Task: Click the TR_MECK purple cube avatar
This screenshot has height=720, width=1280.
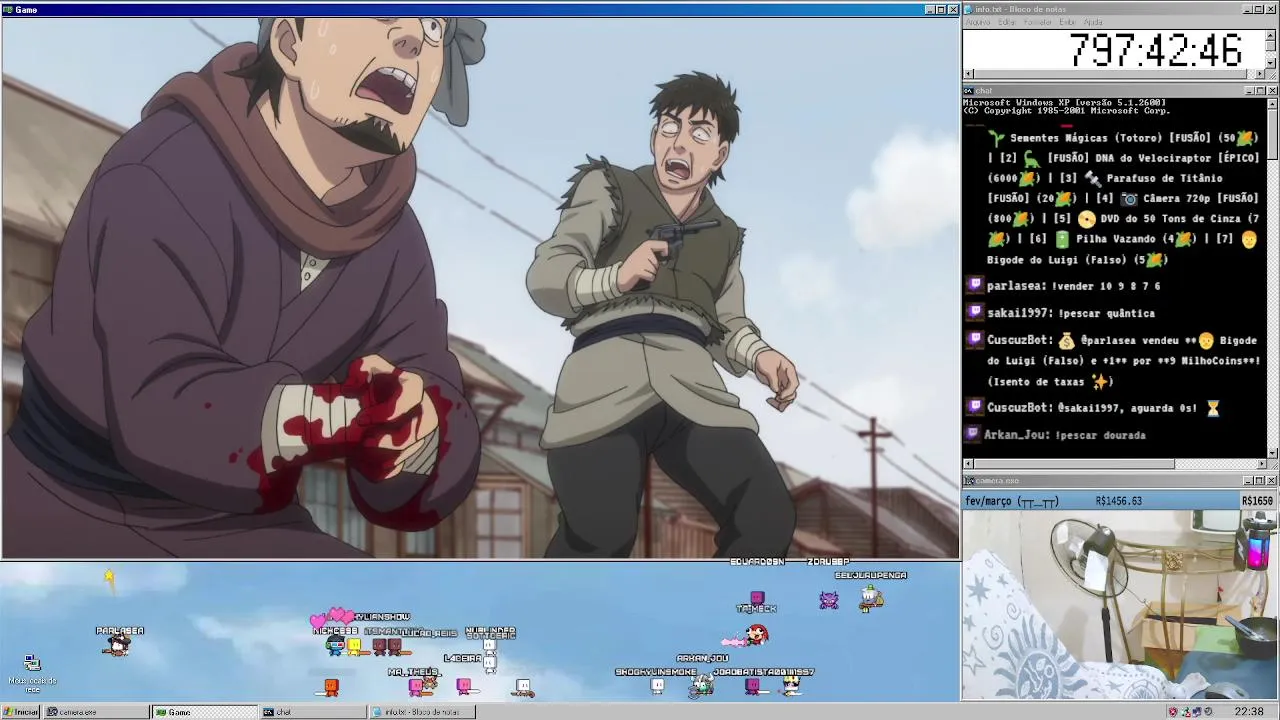Action: (x=757, y=598)
